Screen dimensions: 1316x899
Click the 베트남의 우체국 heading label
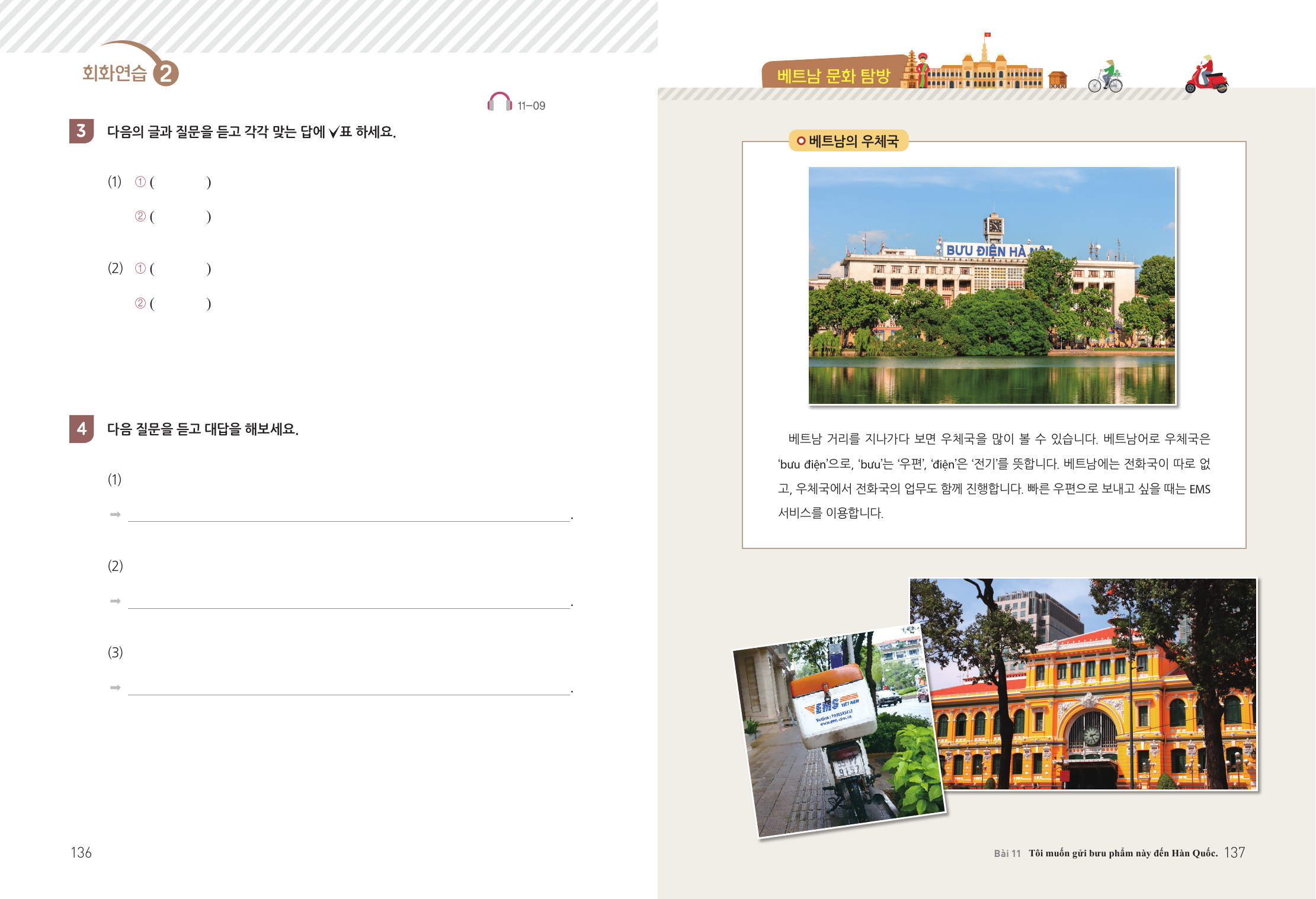click(848, 141)
